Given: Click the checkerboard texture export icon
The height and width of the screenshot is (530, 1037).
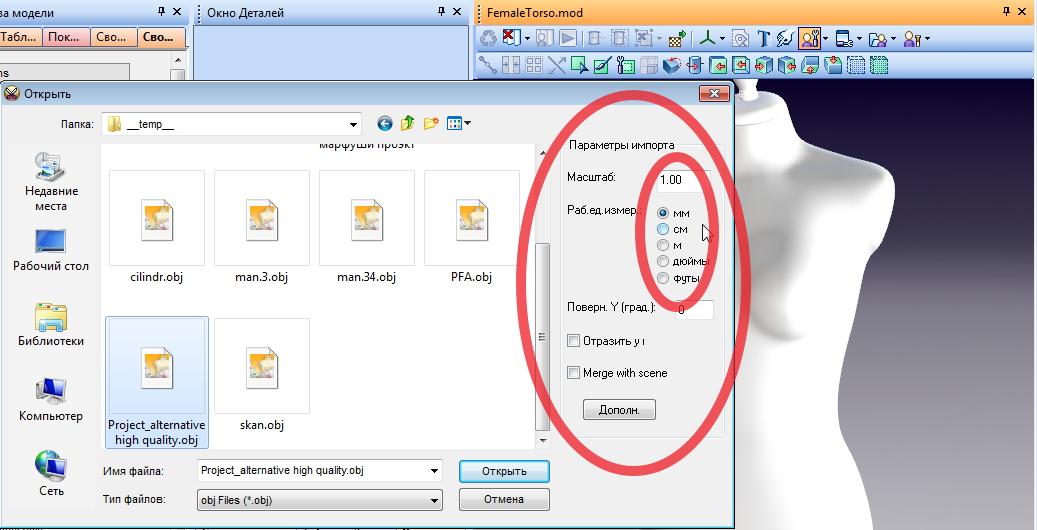Looking at the screenshot, I should click(677, 38).
